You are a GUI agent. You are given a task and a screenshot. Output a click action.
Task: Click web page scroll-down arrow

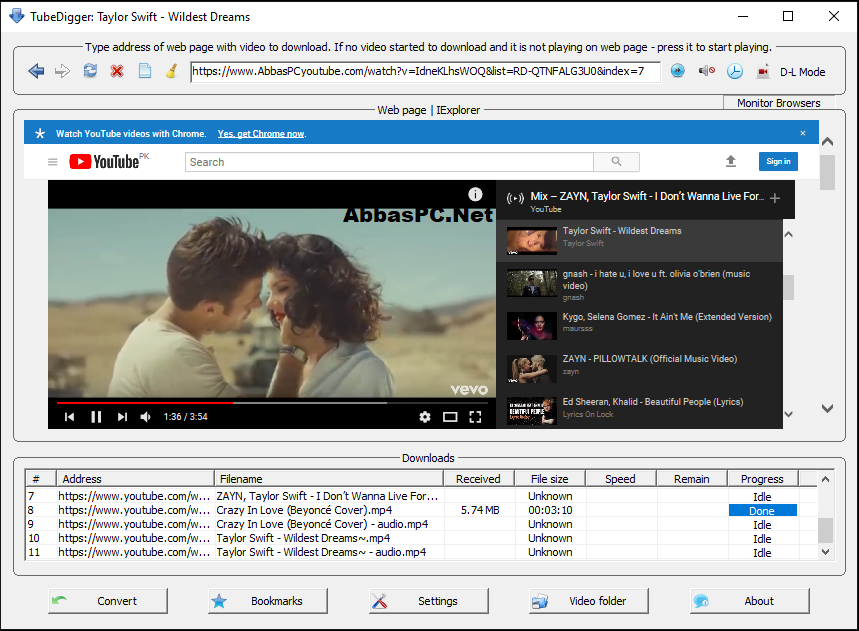coord(827,408)
